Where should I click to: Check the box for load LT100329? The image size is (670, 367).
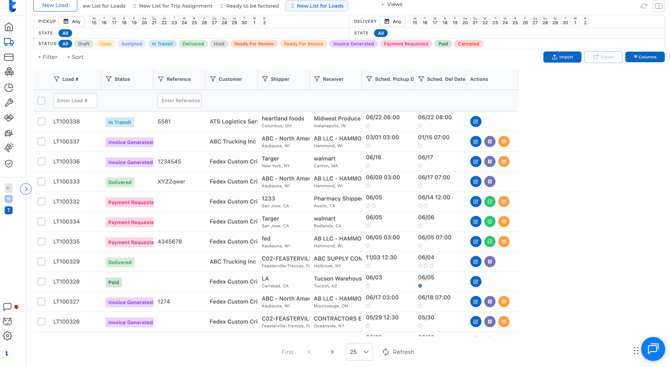[41, 261]
